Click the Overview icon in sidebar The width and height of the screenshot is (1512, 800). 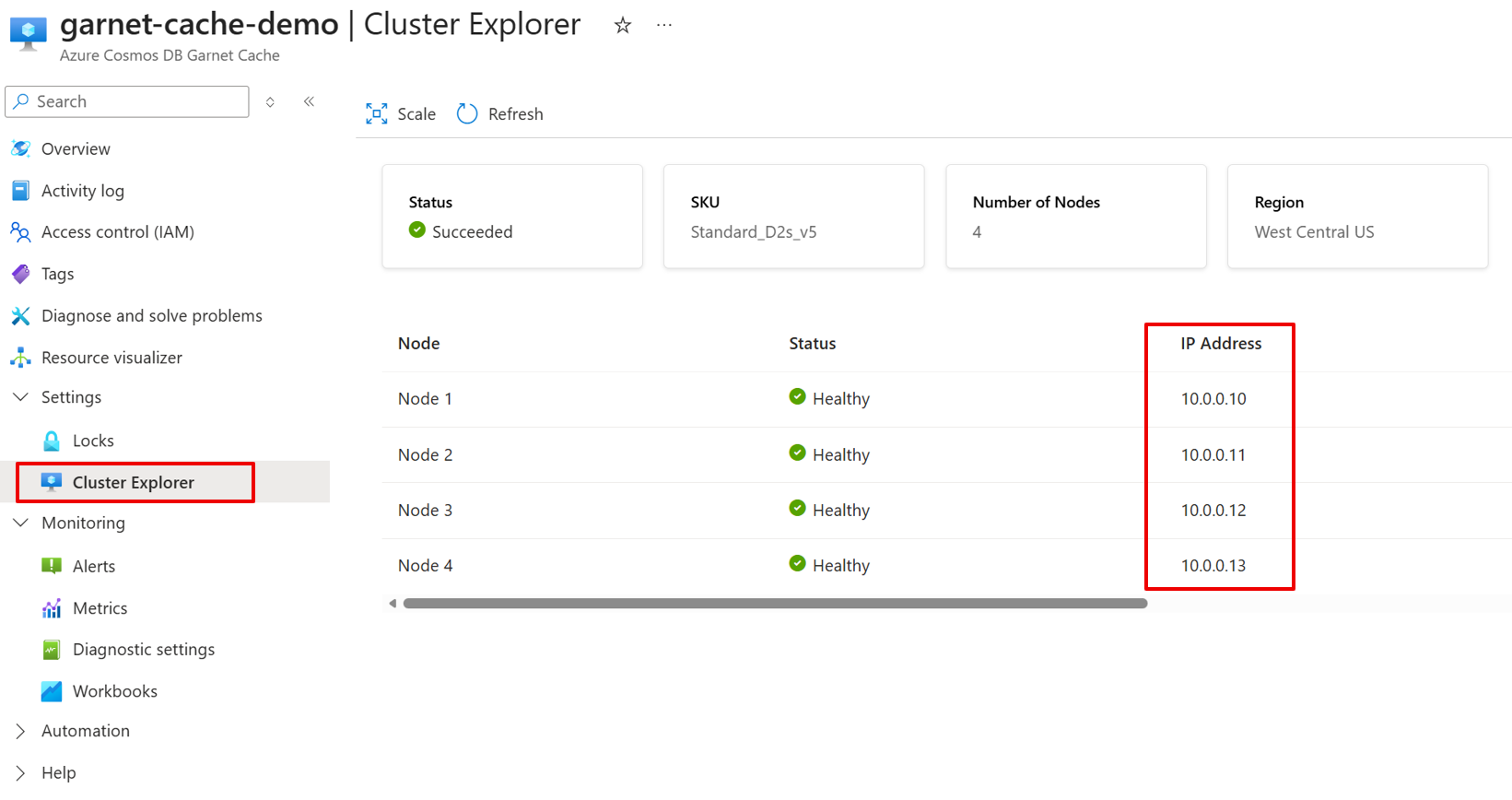point(21,148)
